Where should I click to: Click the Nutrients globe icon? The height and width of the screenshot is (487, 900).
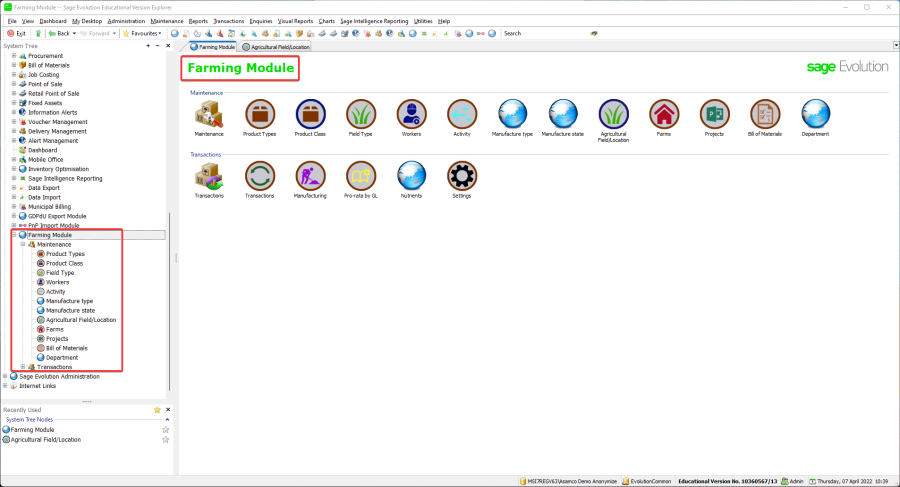coord(411,176)
